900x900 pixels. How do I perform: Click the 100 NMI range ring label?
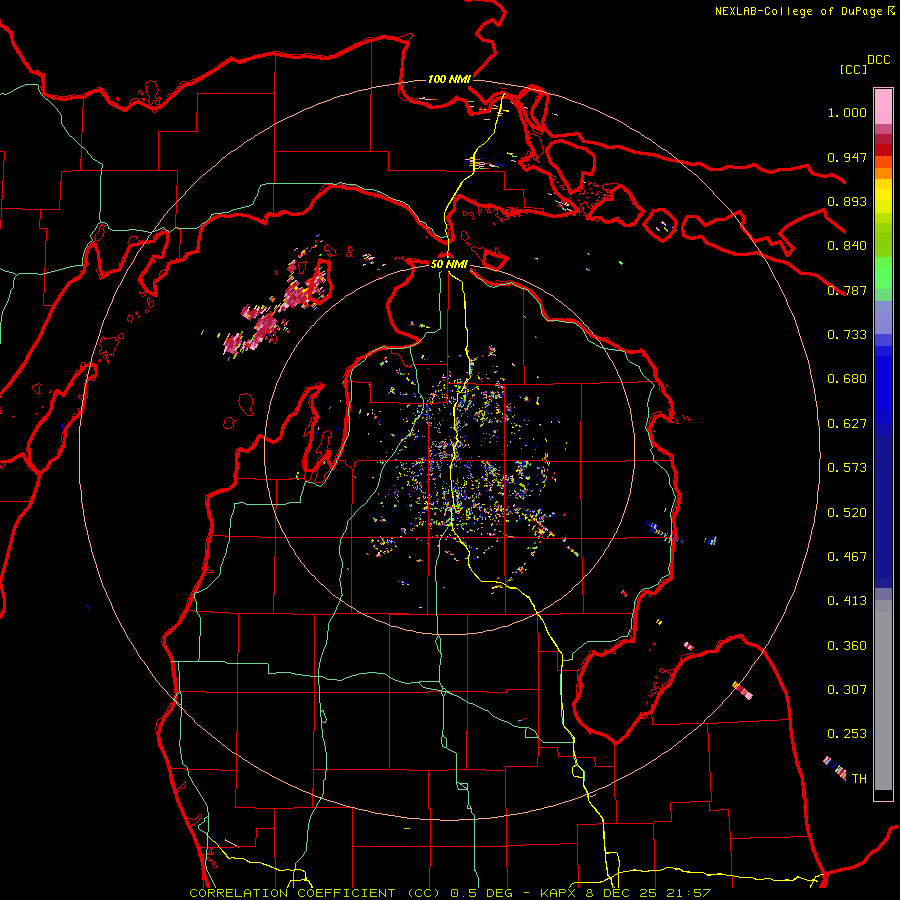click(x=449, y=79)
